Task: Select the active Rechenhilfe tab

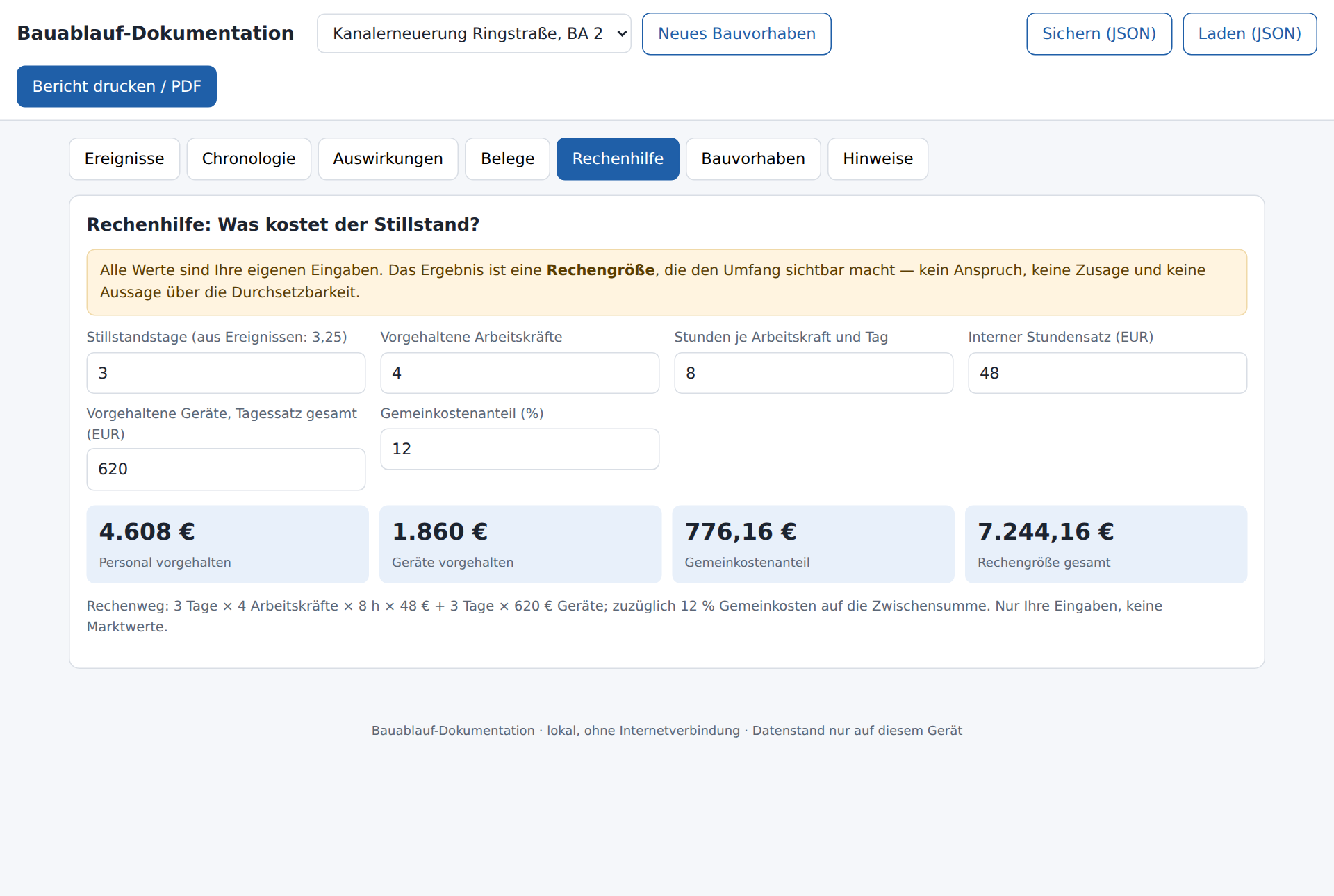Action: pos(618,158)
